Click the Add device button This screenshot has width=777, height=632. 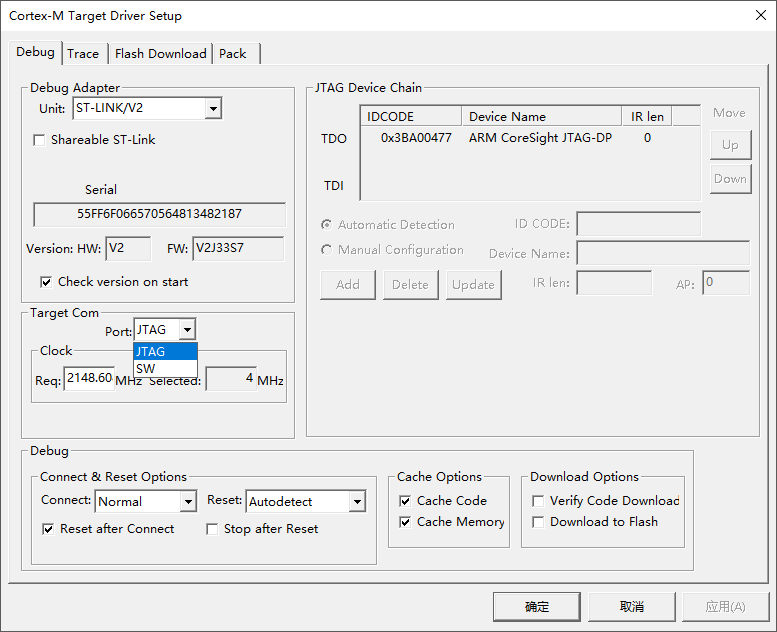coord(348,285)
